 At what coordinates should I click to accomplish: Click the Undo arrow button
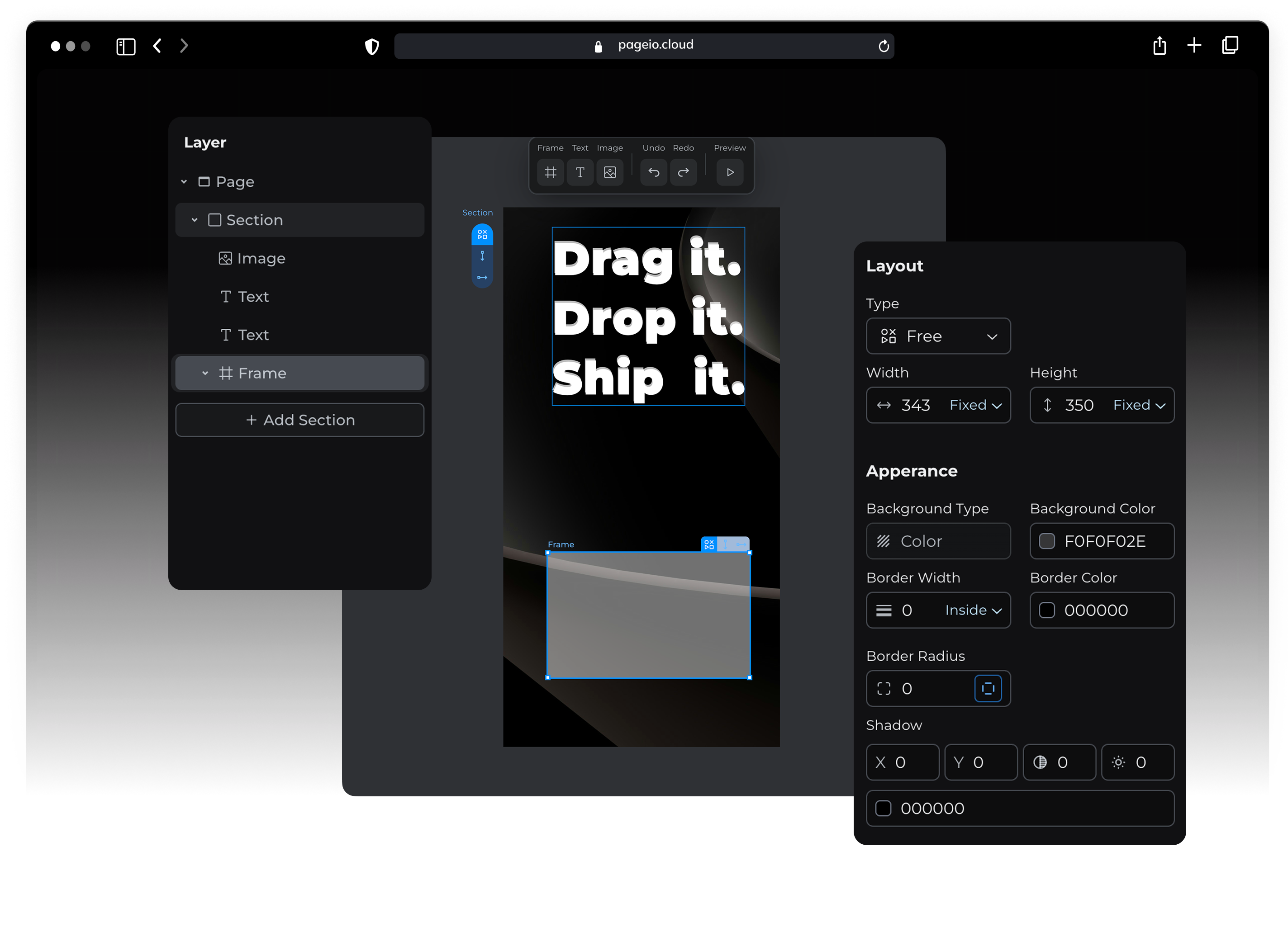[x=654, y=172]
